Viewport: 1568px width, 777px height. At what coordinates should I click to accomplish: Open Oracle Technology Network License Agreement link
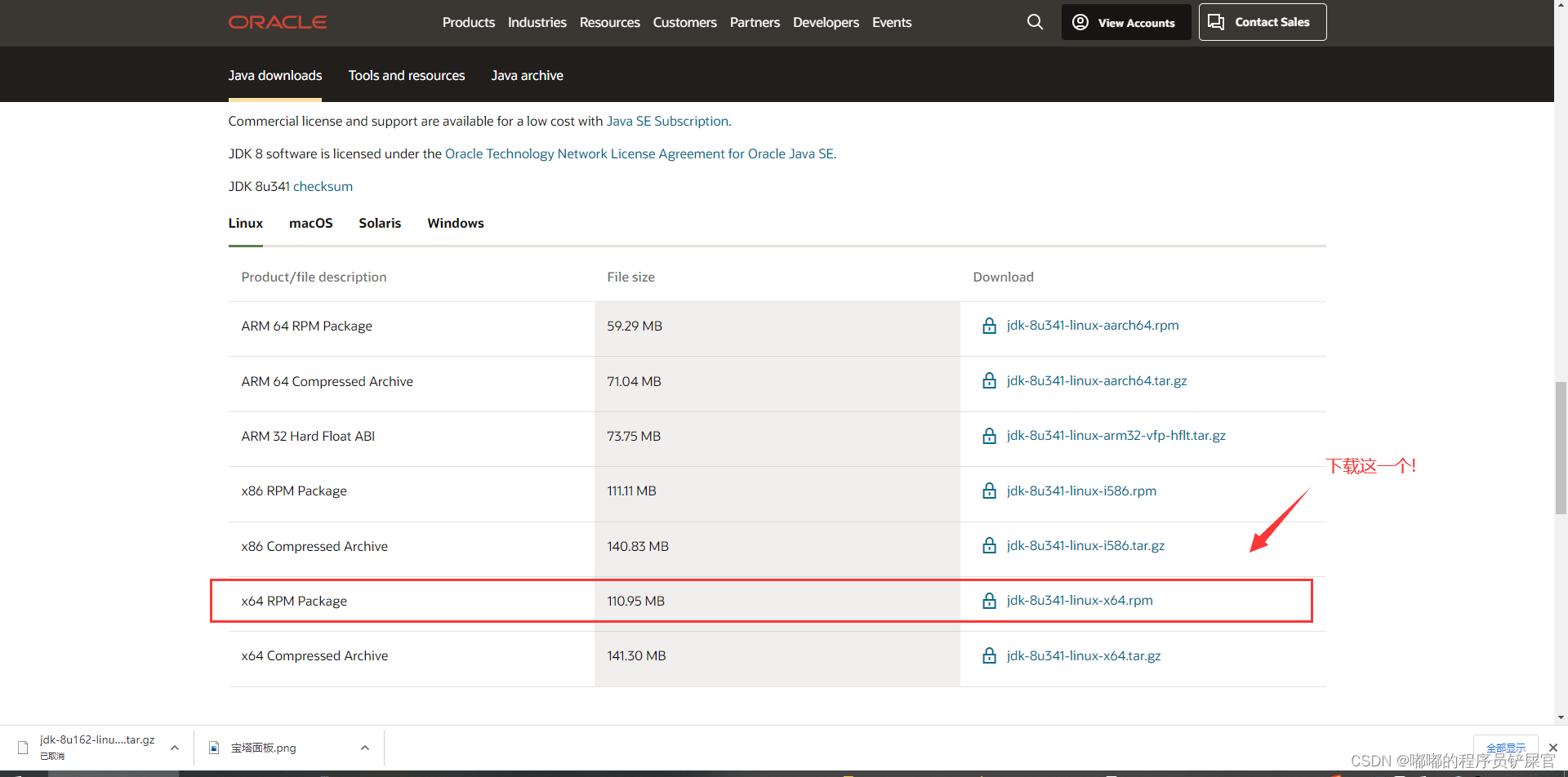tap(639, 153)
